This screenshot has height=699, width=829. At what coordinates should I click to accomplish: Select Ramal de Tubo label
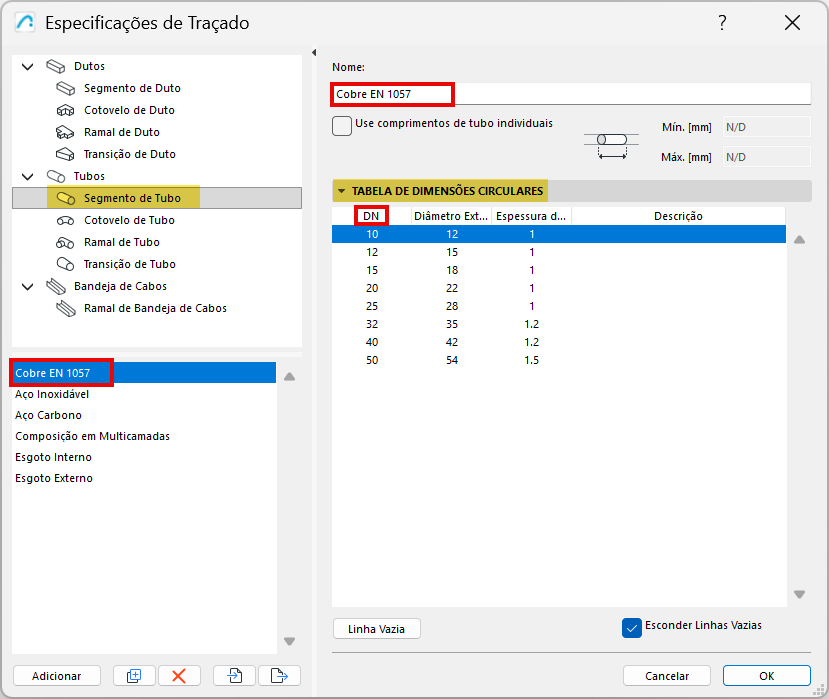coord(122,243)
